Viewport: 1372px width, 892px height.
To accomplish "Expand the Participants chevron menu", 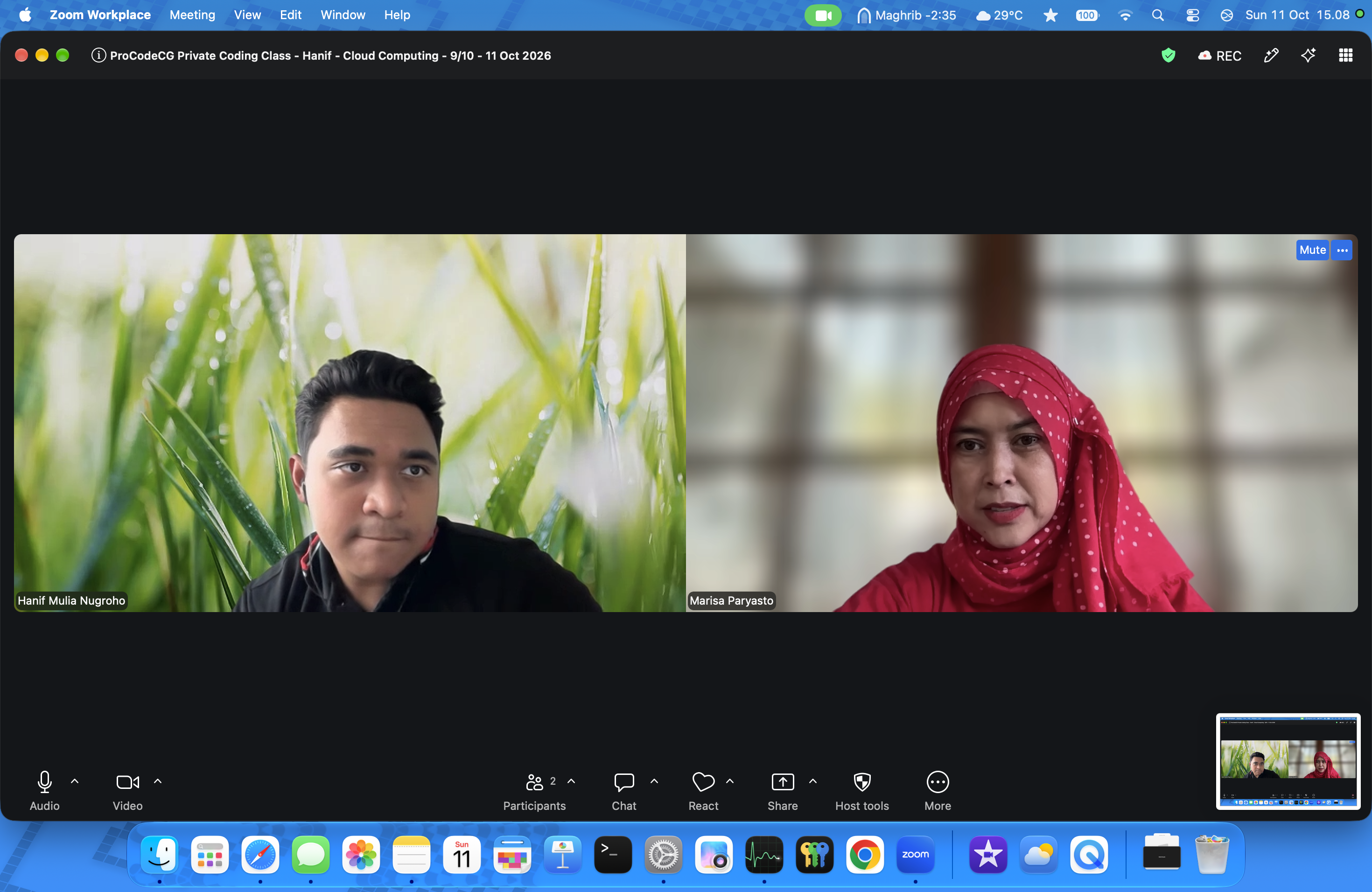I will point(571,781).
